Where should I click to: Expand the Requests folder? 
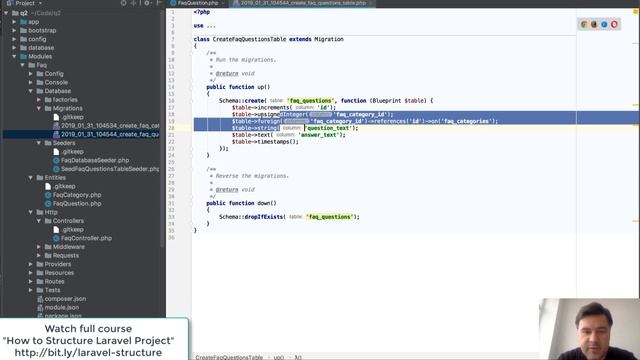(39, 256)
